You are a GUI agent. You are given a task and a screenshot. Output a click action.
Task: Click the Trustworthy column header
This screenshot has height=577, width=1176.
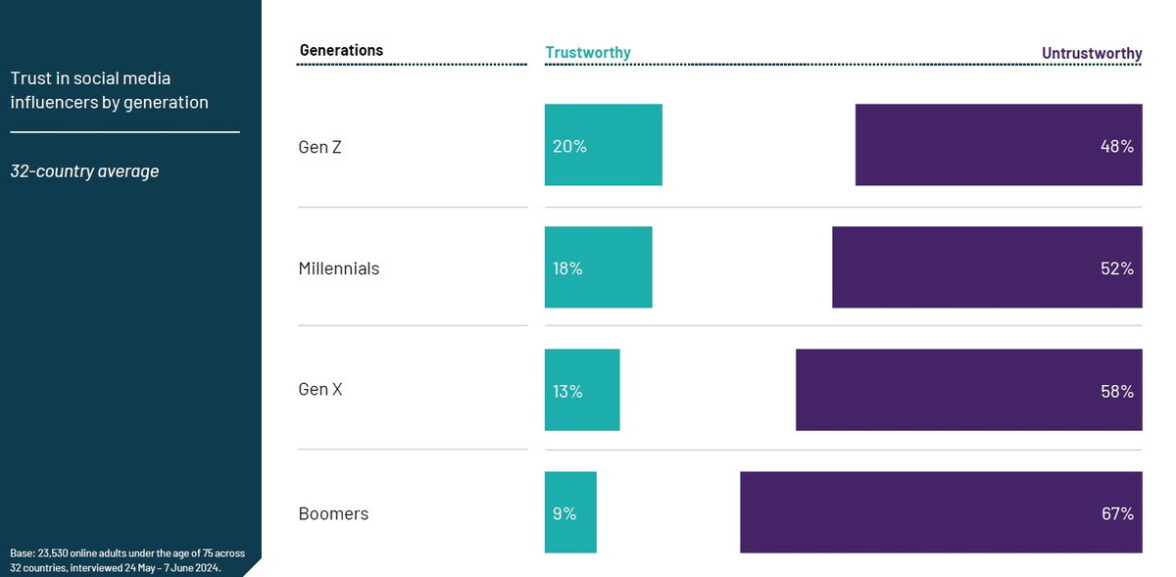point(588,53)
